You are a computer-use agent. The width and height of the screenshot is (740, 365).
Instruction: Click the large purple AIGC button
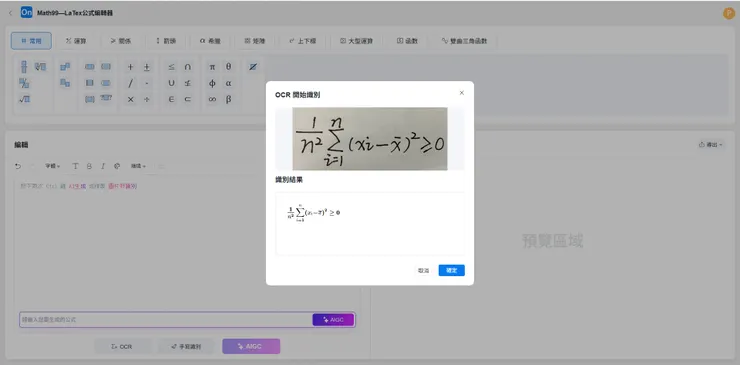point(251,347)
